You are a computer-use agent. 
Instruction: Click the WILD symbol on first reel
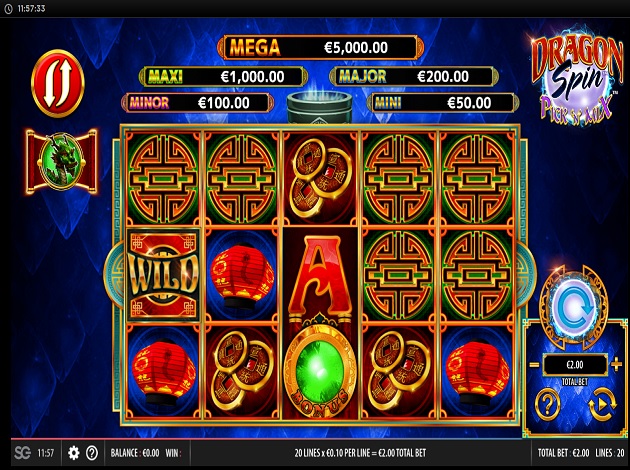click(163, 275)
